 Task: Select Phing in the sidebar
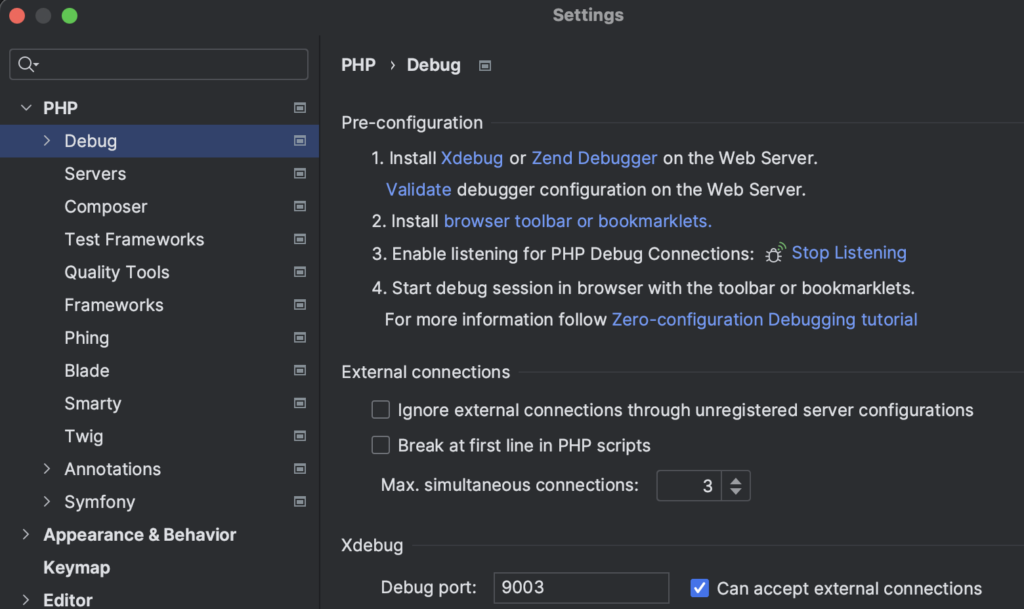coord(86,338)
